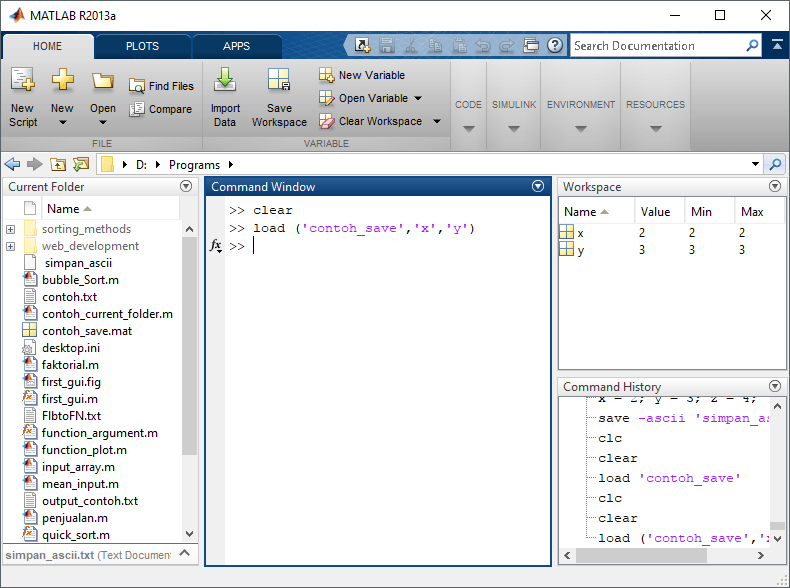
Task: Go forward with the Forward arrow
Action: (35, 164)
